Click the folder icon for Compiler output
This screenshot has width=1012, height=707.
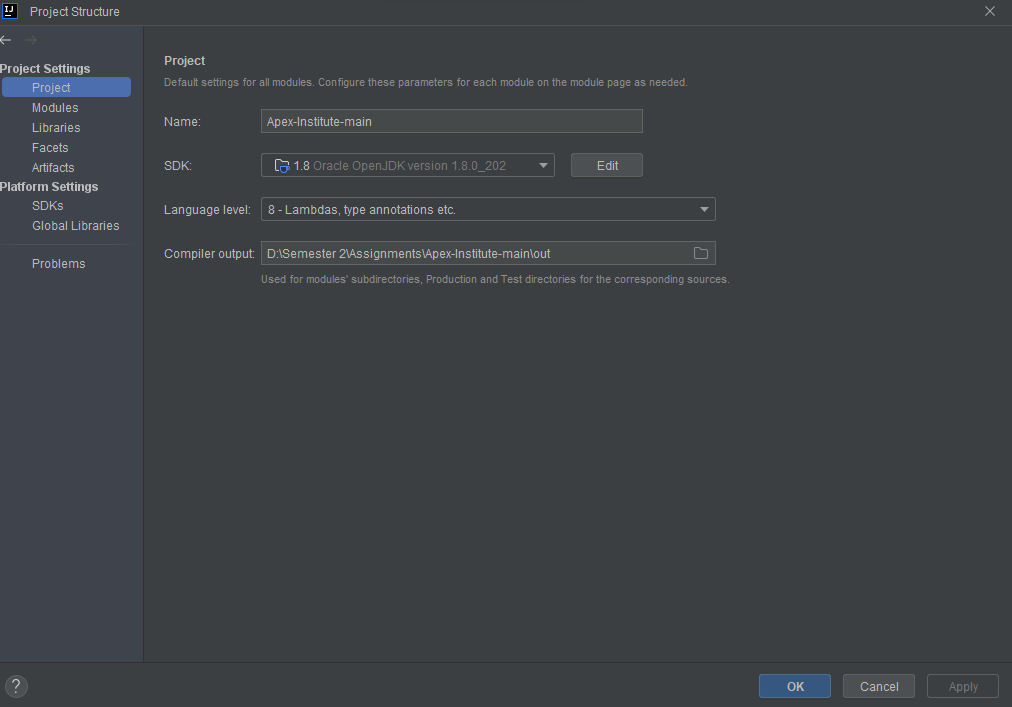coord(702,253)
